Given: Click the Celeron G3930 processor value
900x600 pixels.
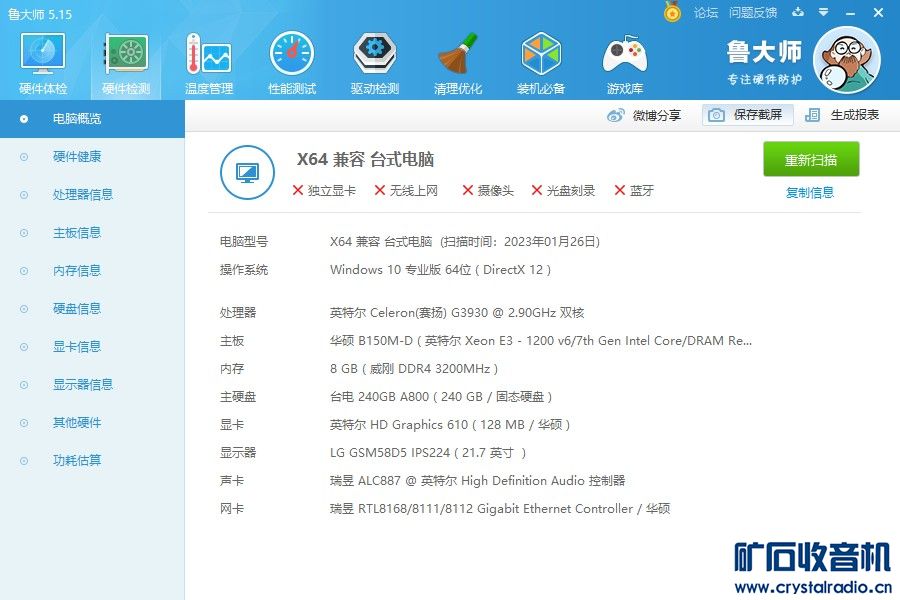Looking at the screenshot, I should click(x=457, y=313).
